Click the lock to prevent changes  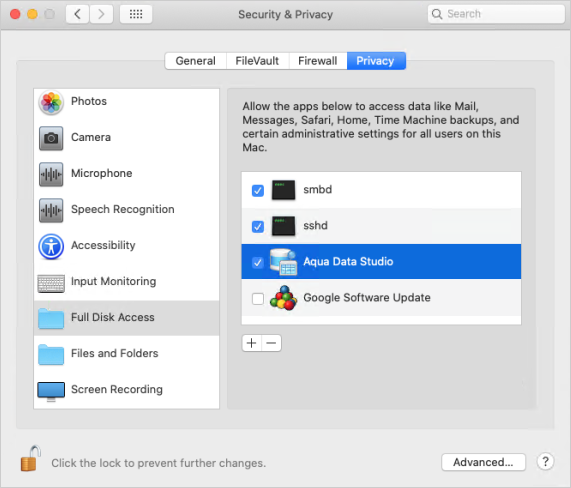[30, 459]
